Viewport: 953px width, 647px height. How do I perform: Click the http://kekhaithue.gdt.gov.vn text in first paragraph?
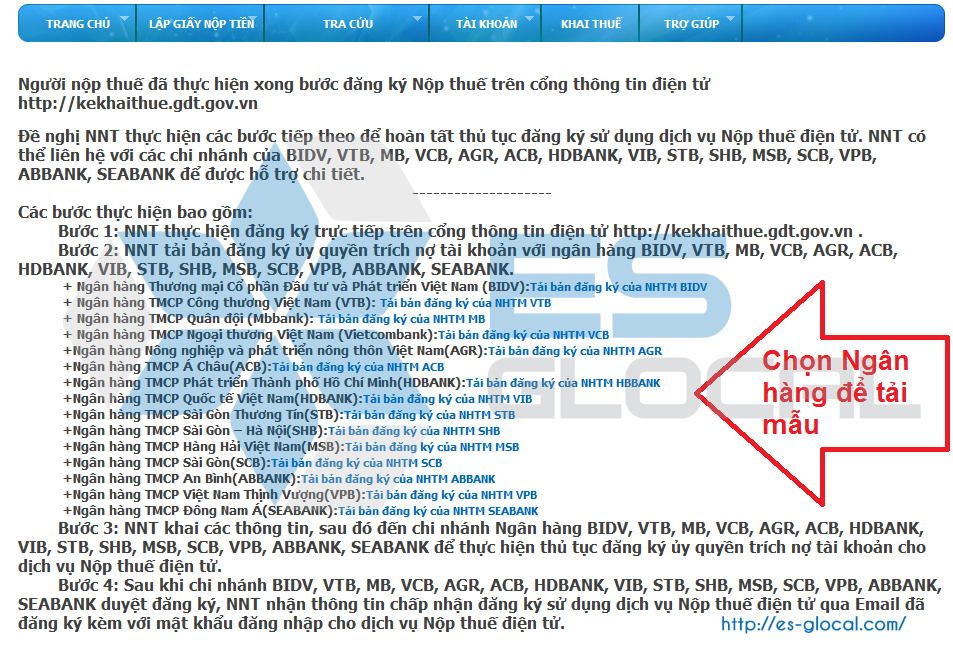(138, 103)
